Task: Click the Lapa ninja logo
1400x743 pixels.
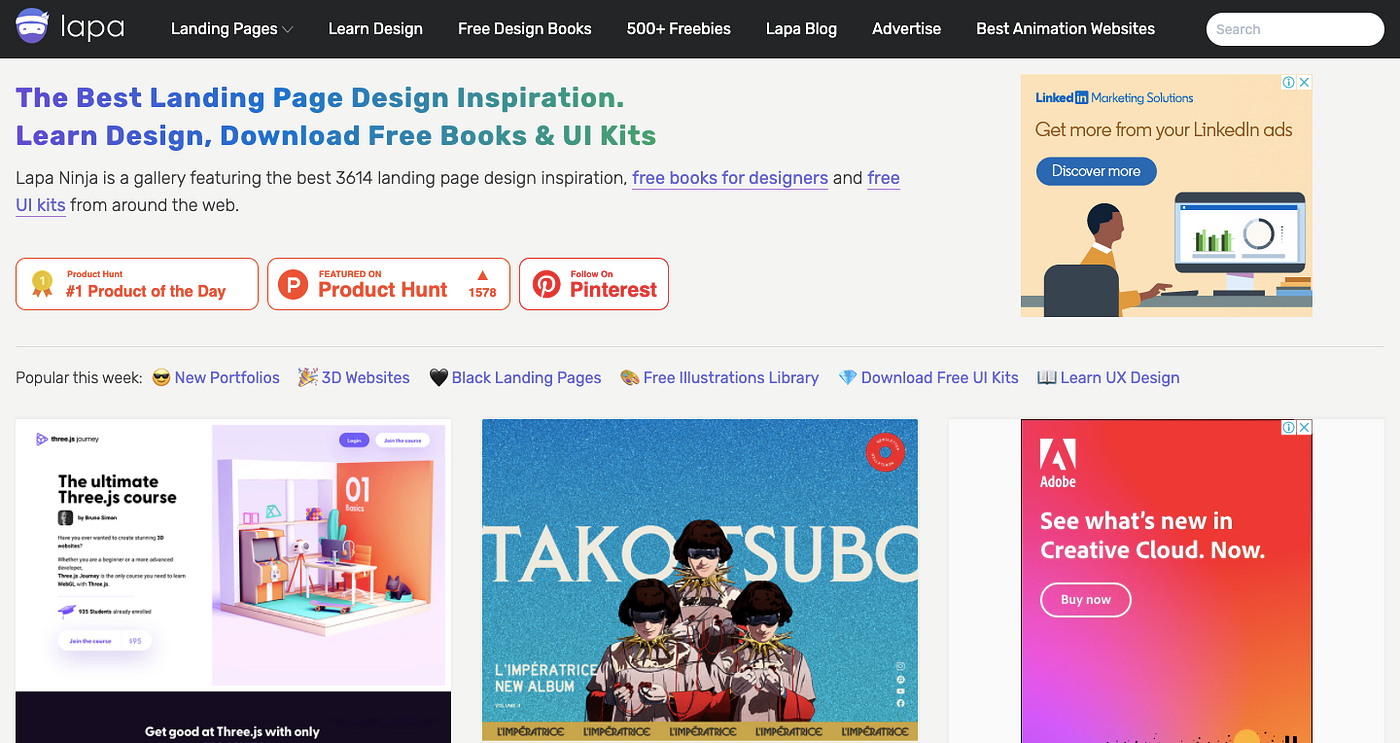Action: [x=70, y=27]
